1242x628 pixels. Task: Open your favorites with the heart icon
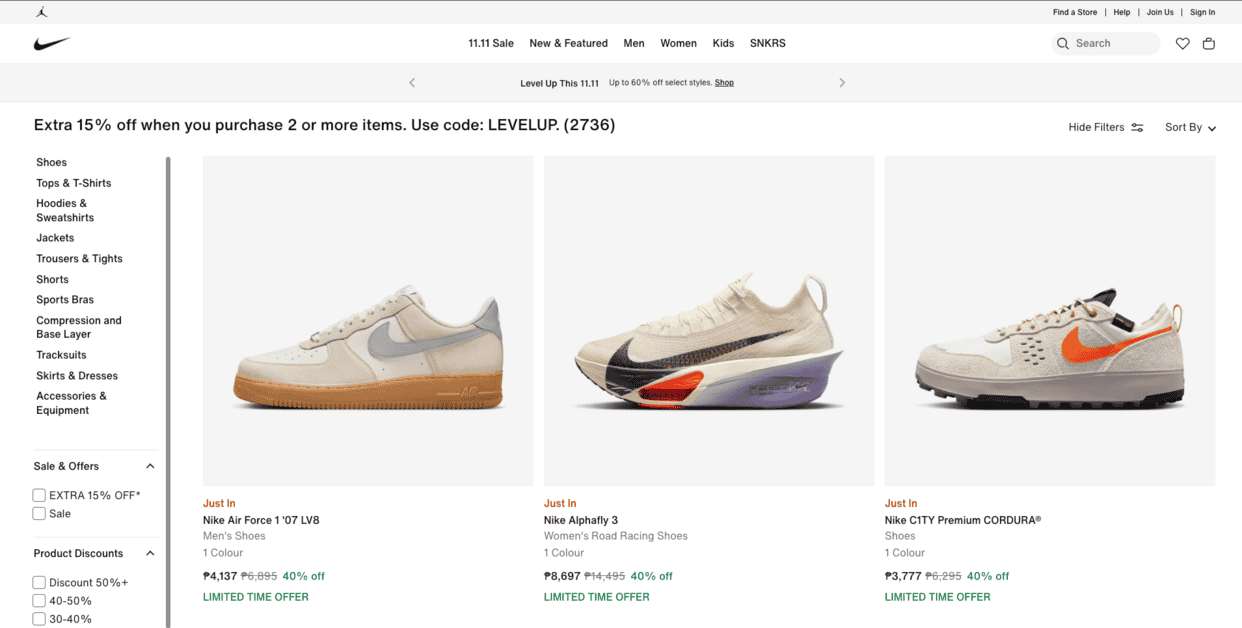(x=1183, y=43)
